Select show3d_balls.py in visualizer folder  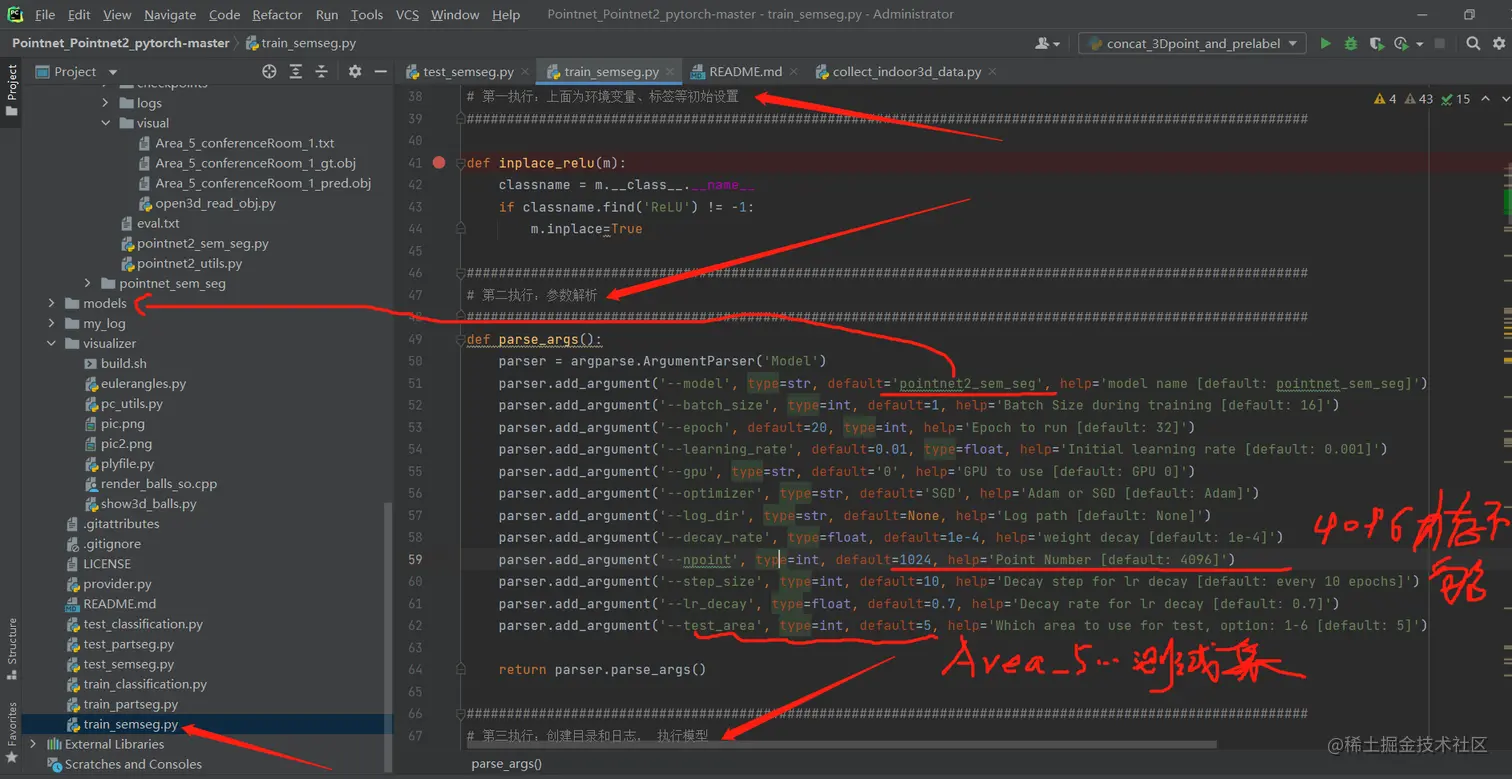pyautogui.click(x=149, y=504)
